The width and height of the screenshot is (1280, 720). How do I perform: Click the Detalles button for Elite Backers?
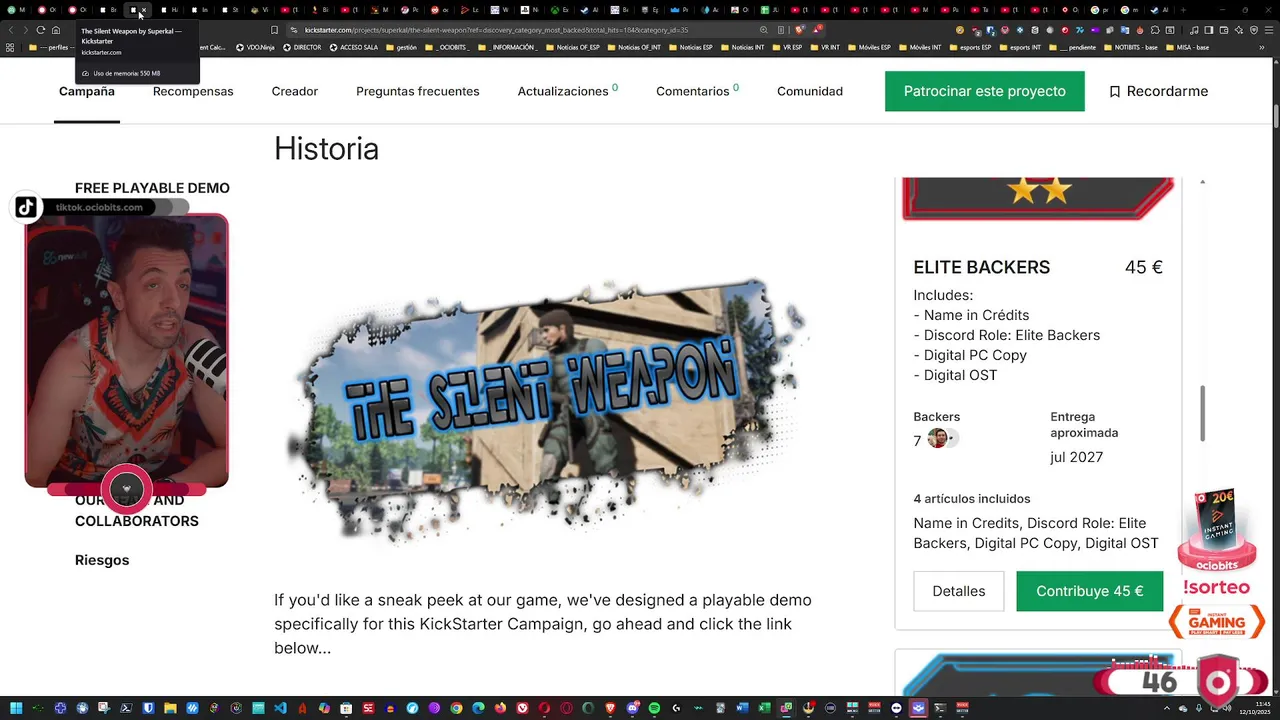(959, 591)
